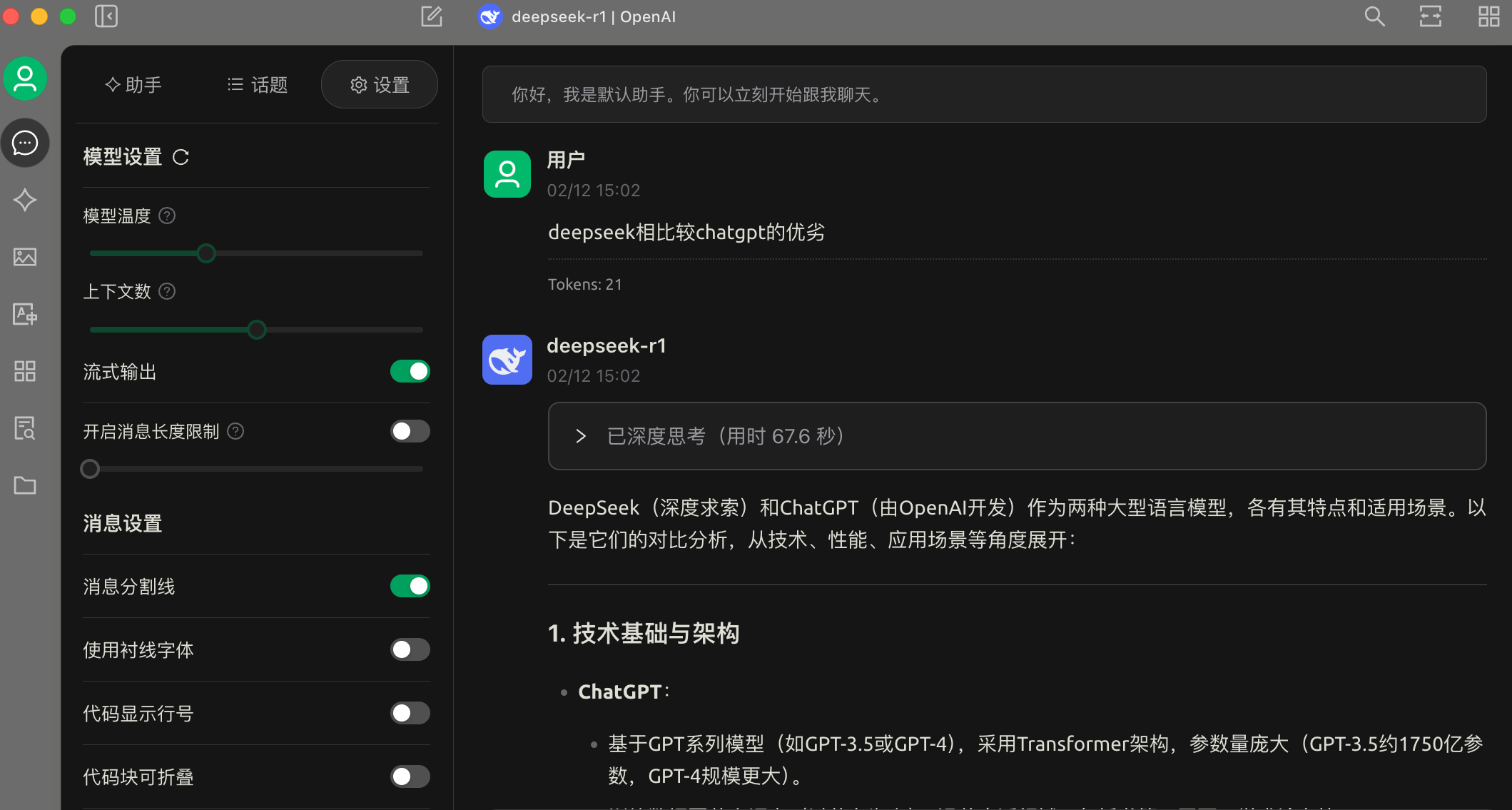Enable 使用衬线字体 toggle
This screenshot has width=1512, height=810.
(x=410, y=649)
